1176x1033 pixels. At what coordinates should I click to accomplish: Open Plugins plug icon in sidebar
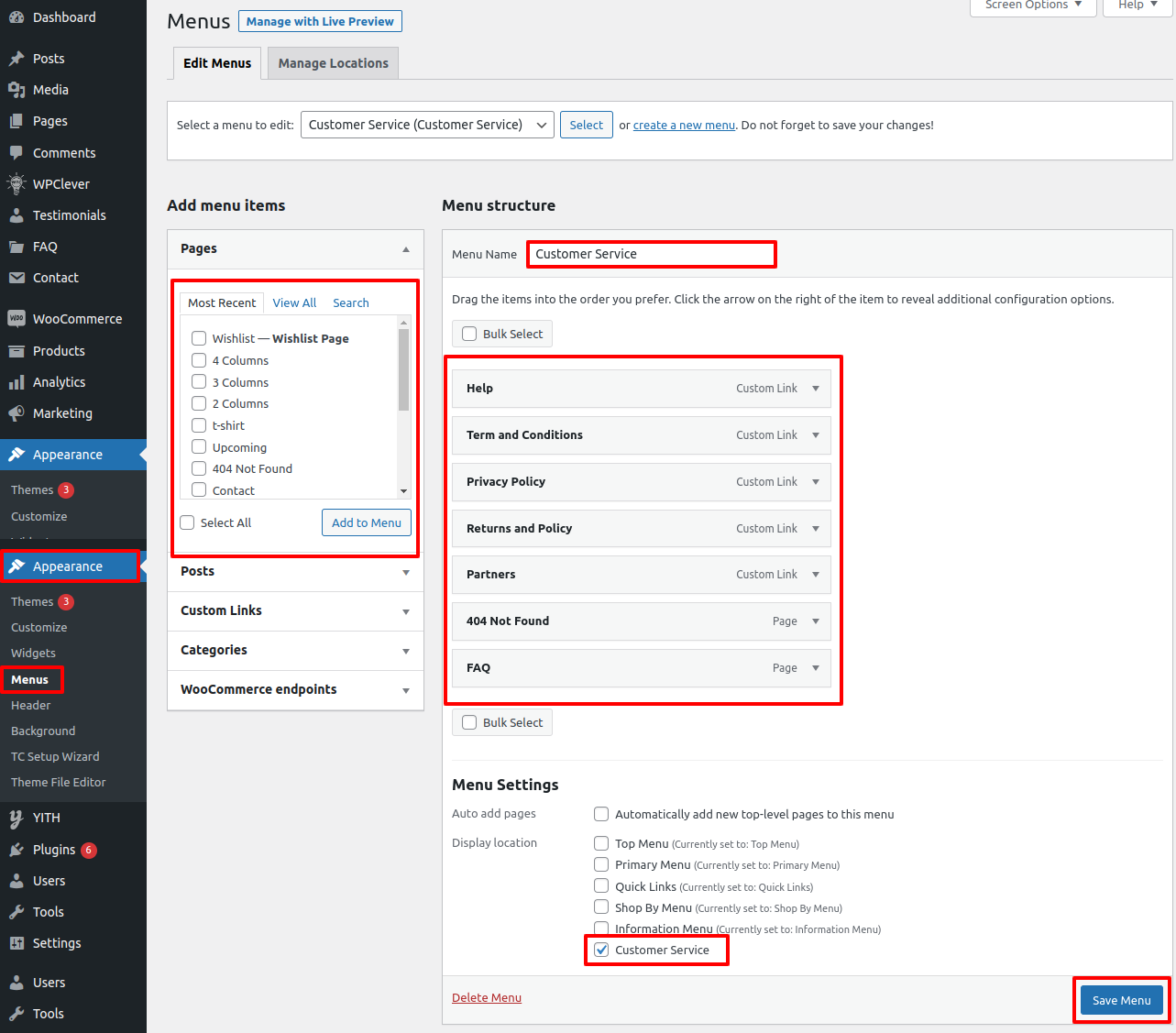[16, 850]
